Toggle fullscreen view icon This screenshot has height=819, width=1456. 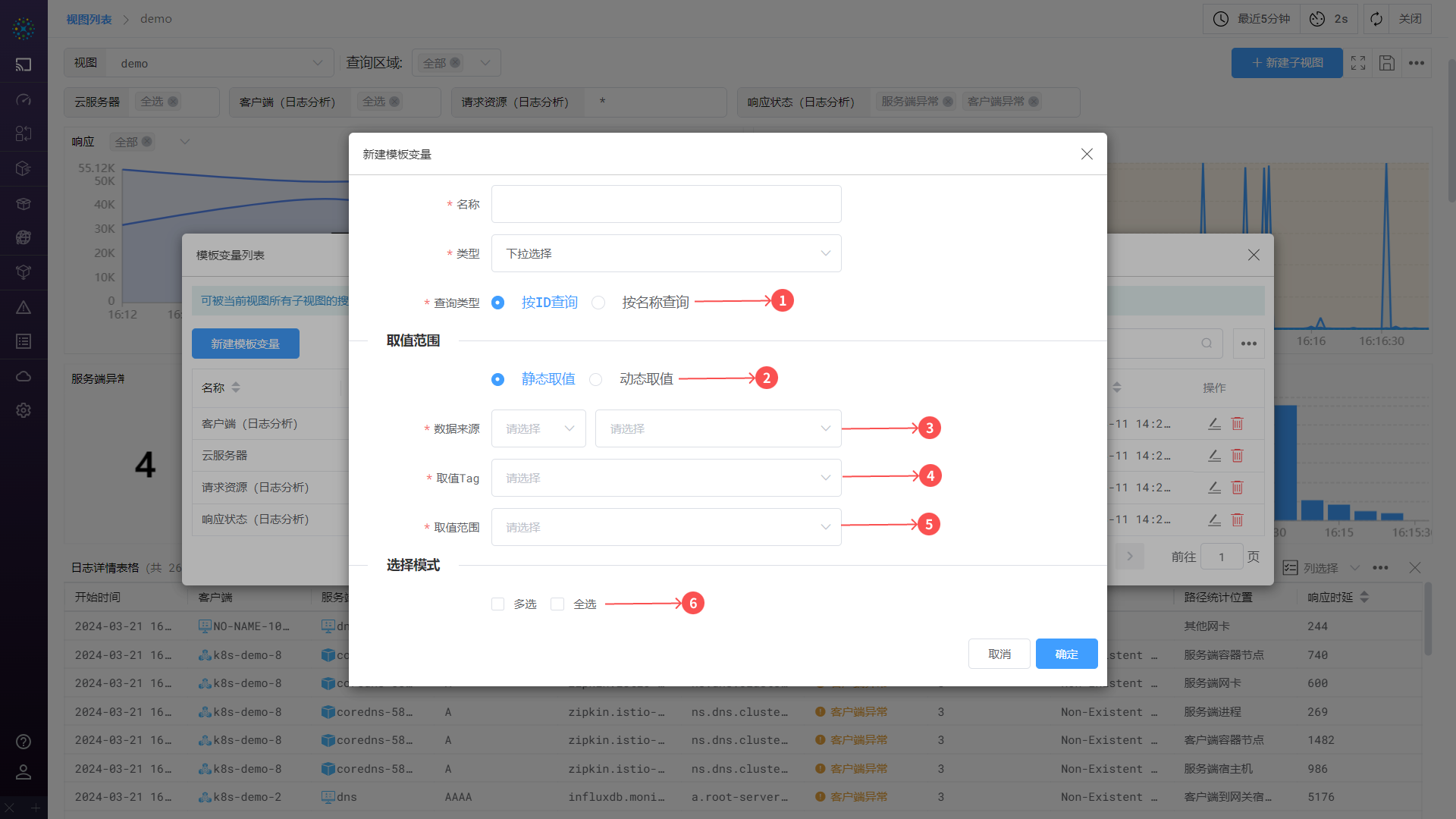click(1358, 63)
